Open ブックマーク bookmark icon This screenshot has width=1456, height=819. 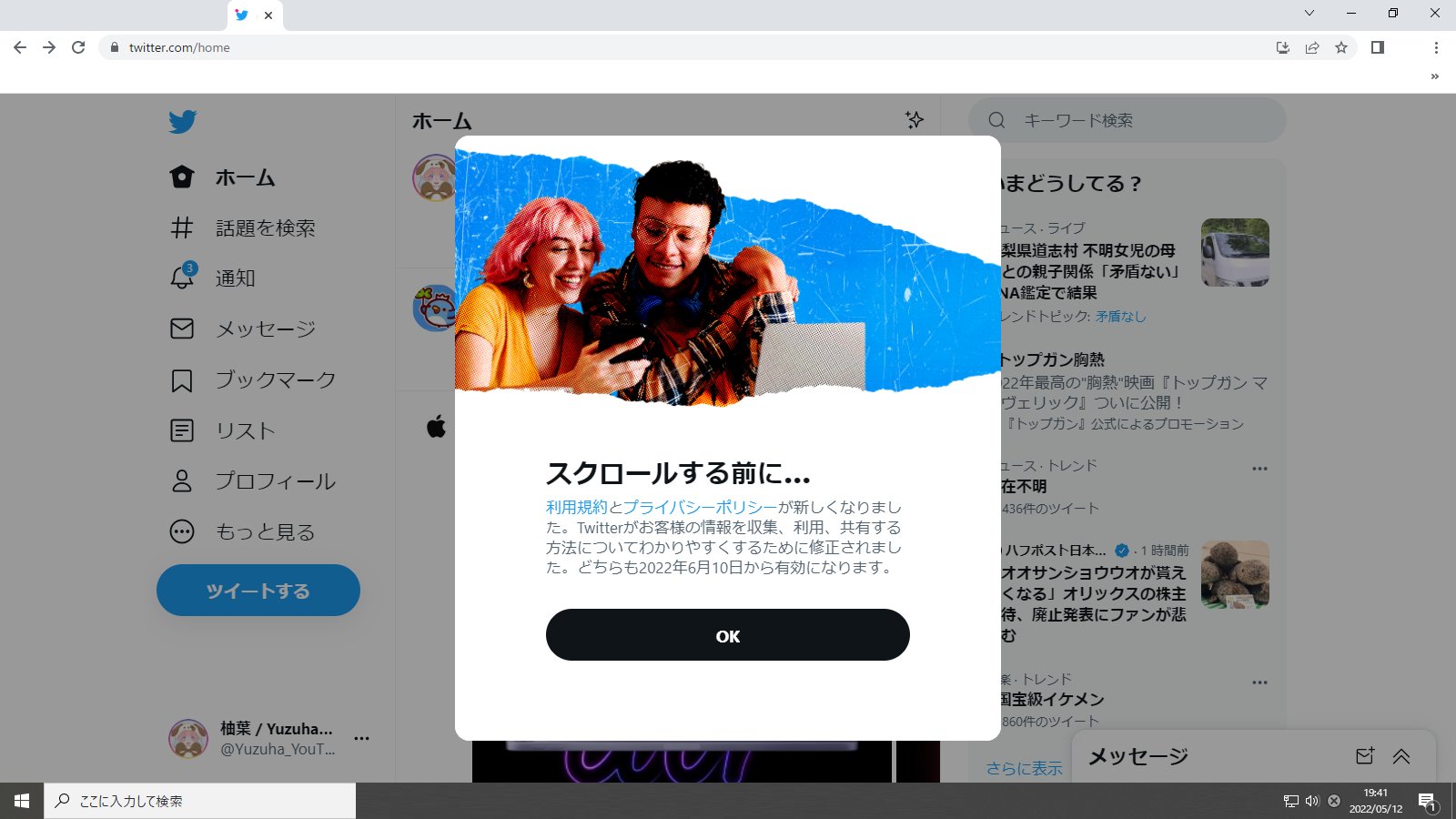pos(182,380)
